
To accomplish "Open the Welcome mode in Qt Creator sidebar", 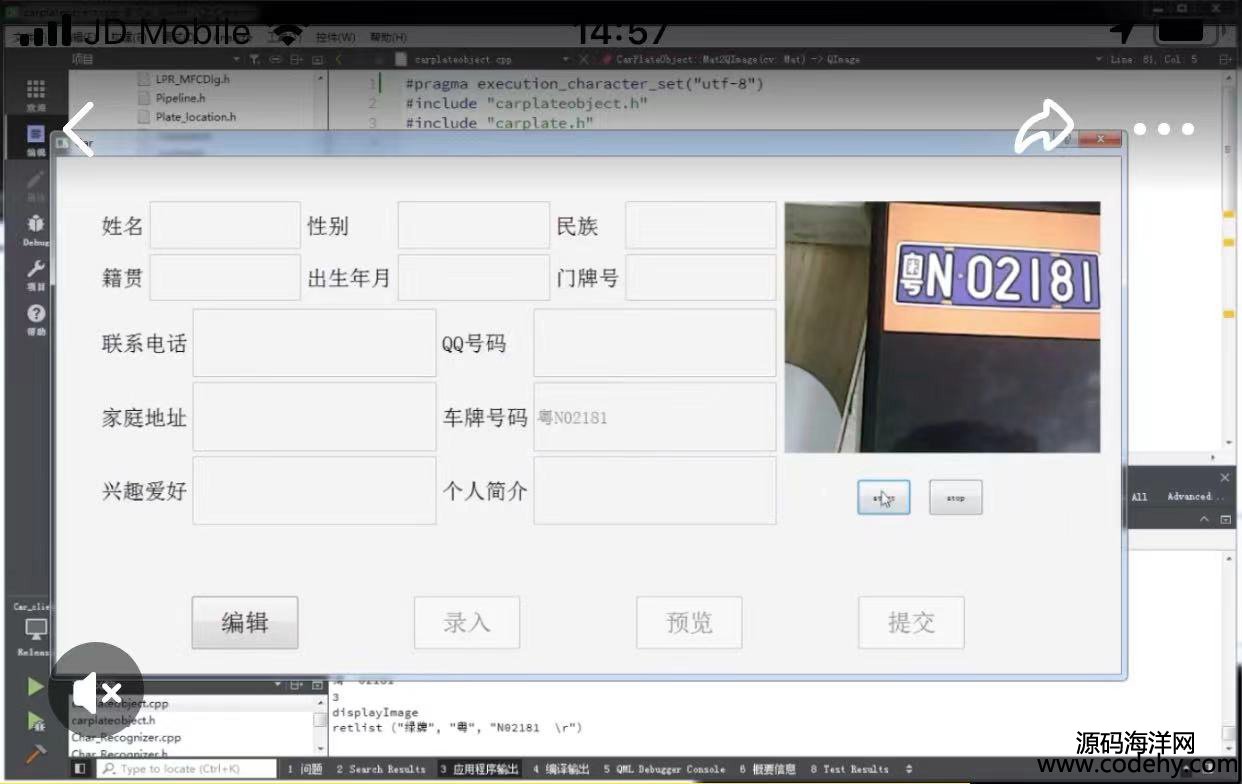I will click(36, 95).
